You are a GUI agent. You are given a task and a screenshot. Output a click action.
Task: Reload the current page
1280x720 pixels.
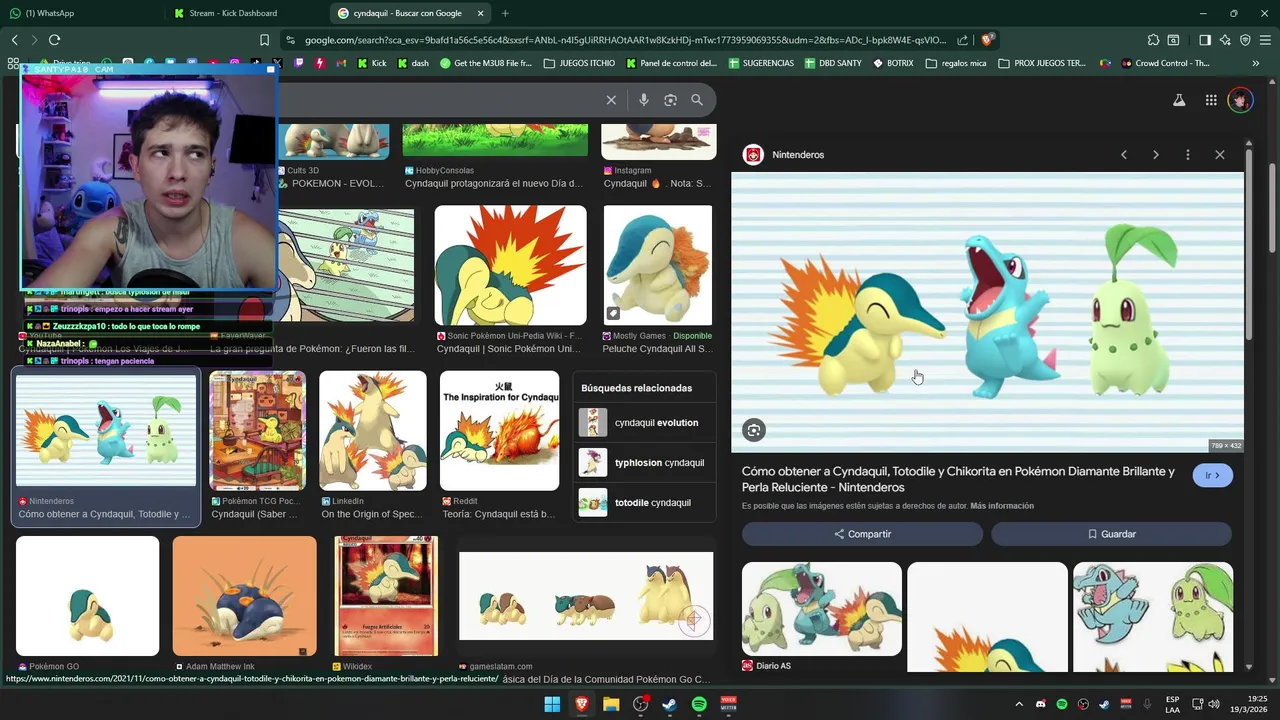pyautogui.click(x=54, y=40)
